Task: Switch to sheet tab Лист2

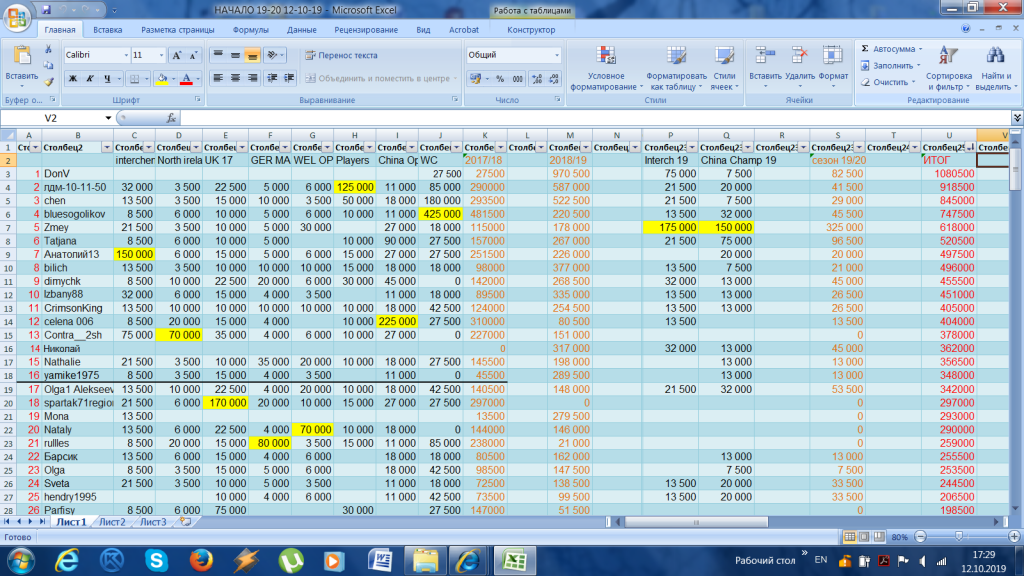Action: (111, 522)
